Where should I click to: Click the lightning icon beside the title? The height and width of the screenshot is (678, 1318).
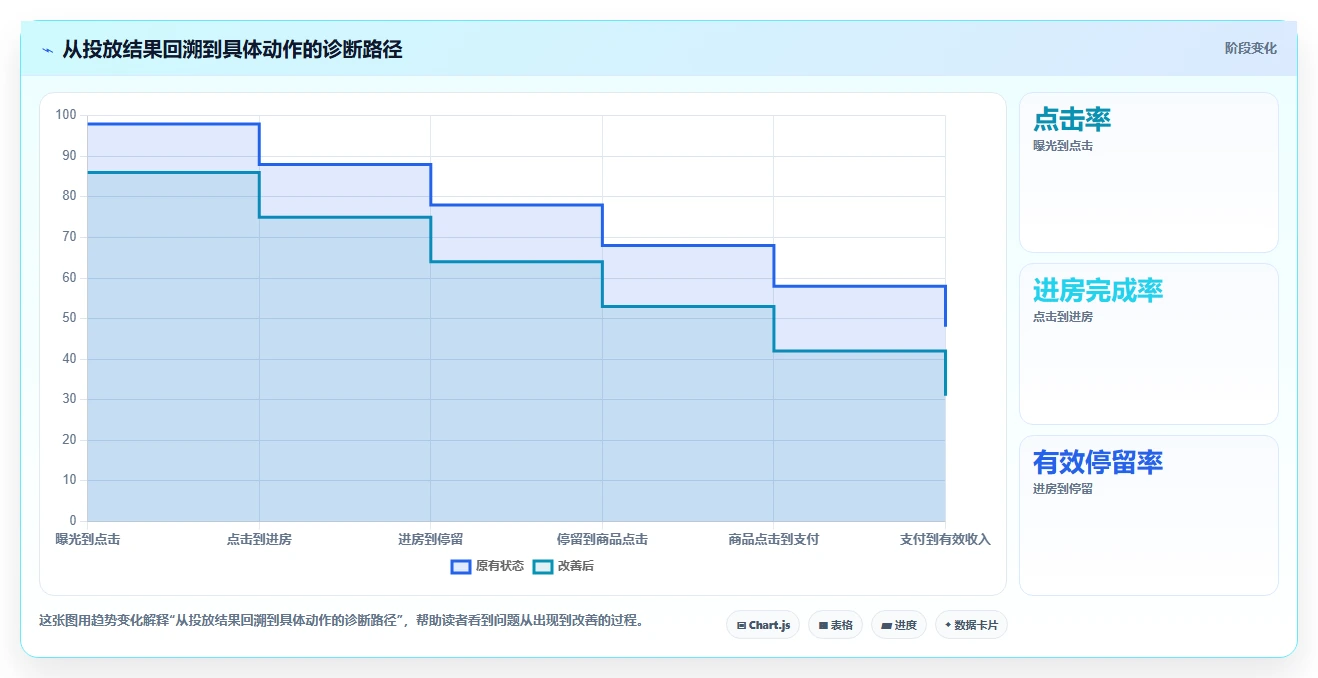click(x=48, y=50)
